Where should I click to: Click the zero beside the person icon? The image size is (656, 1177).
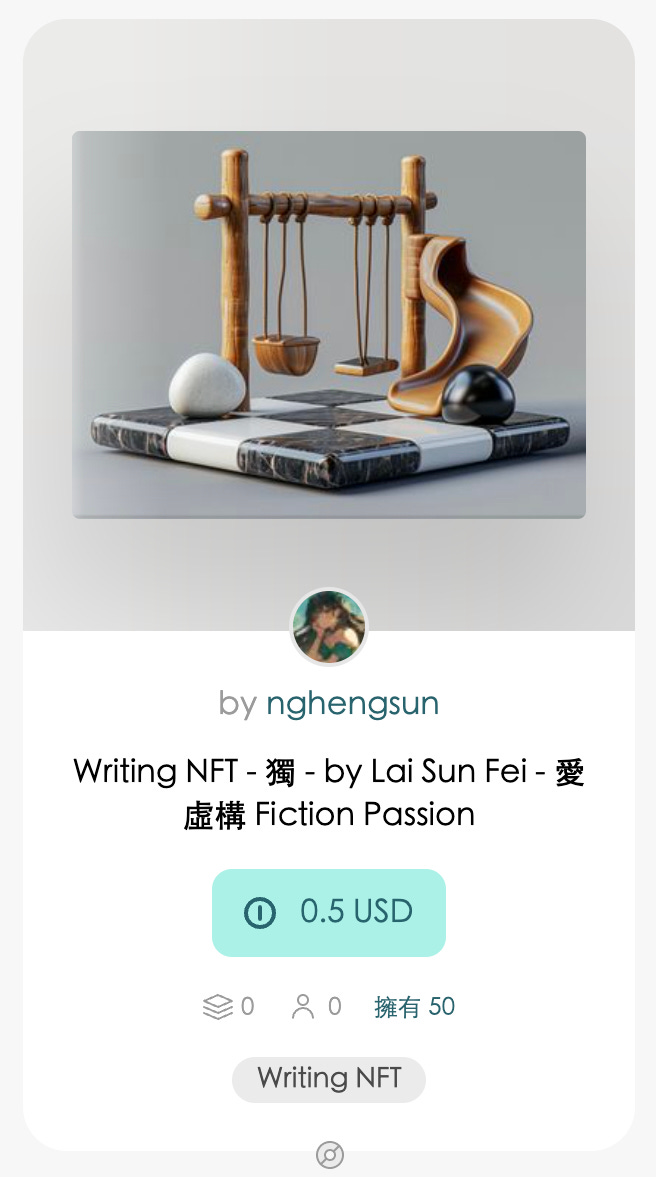pos(335,1007)
